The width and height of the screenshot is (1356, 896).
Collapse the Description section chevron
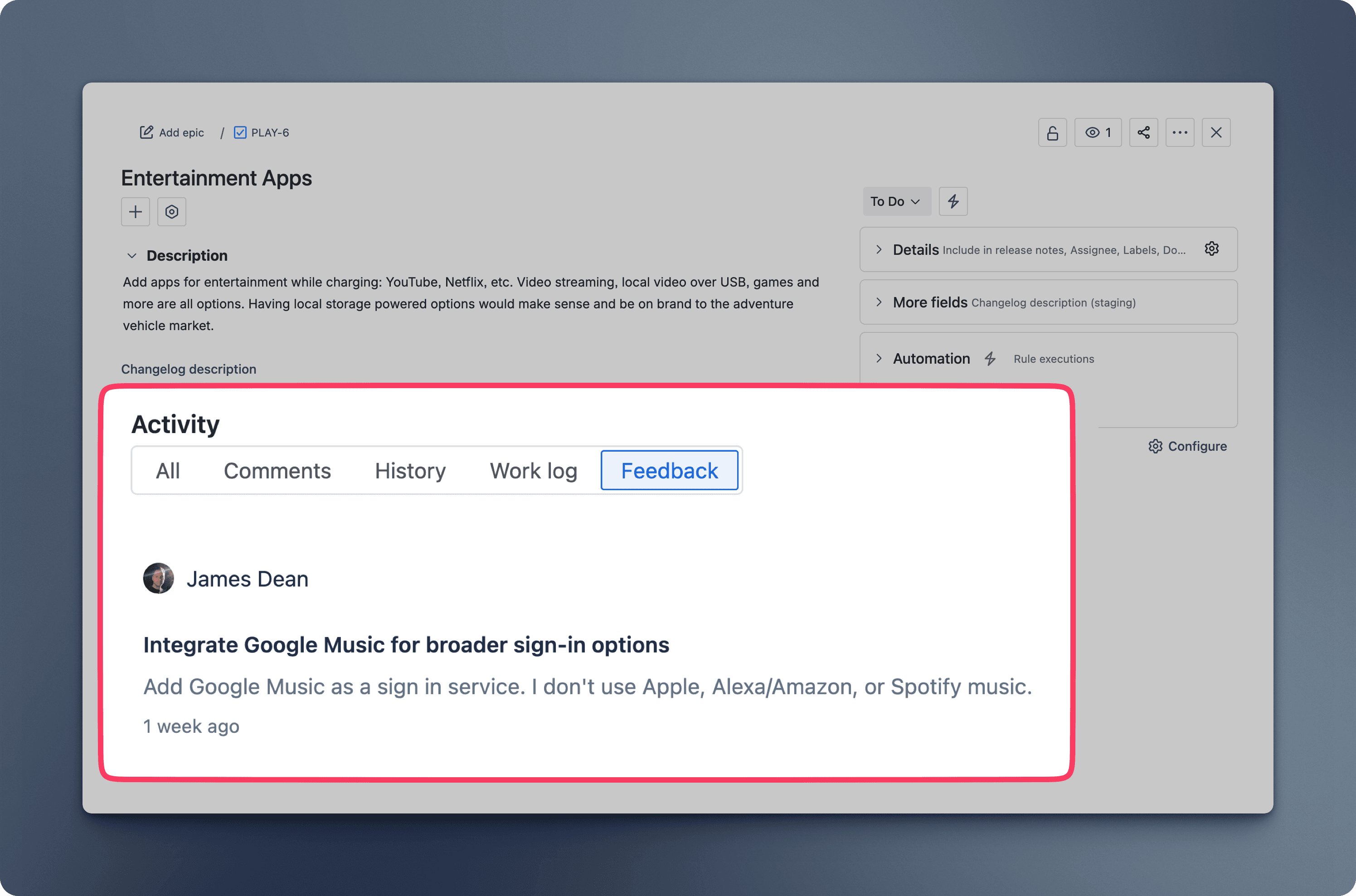[x=132, y=255]
